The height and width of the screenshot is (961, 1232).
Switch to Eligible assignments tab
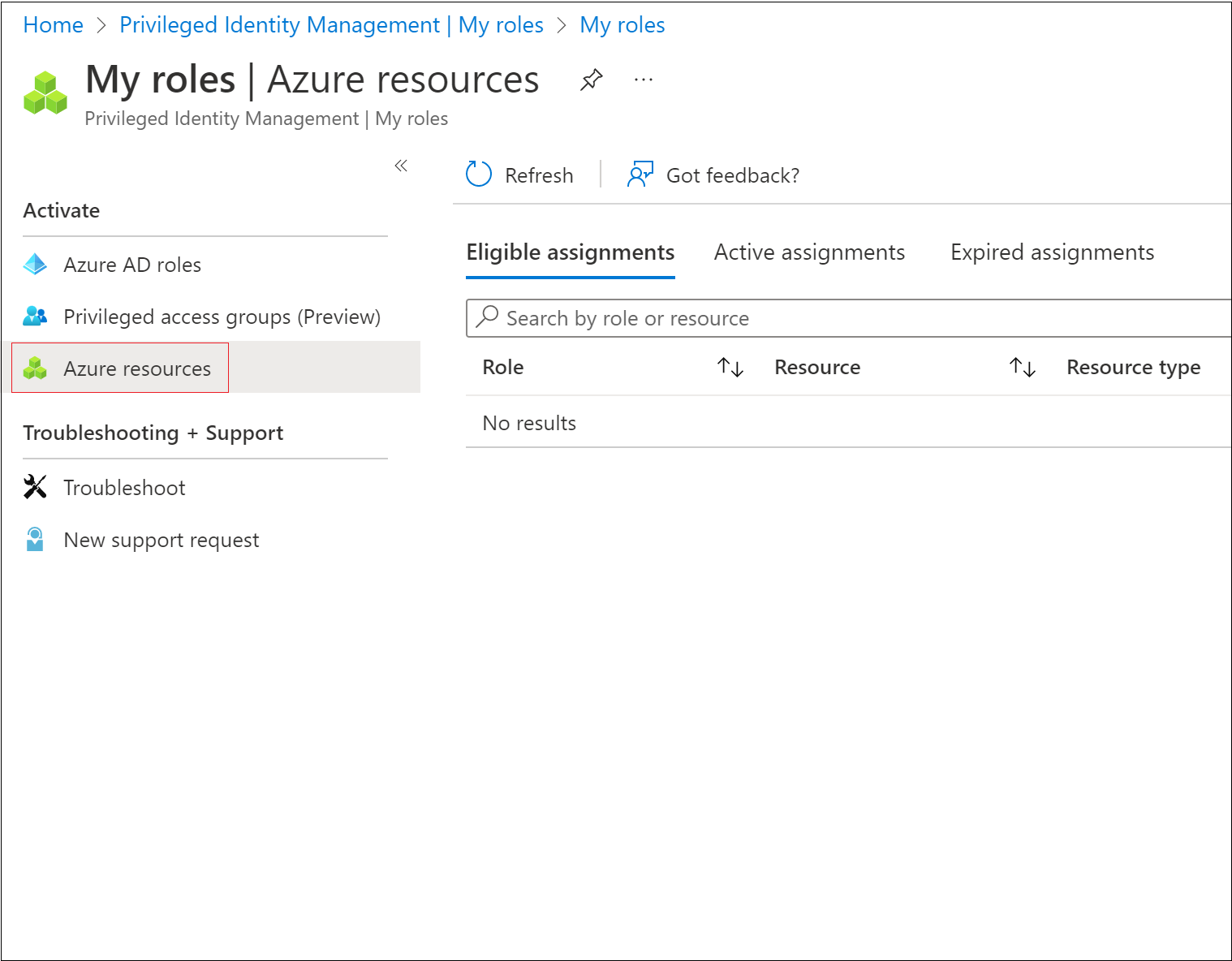coord(571,252)
